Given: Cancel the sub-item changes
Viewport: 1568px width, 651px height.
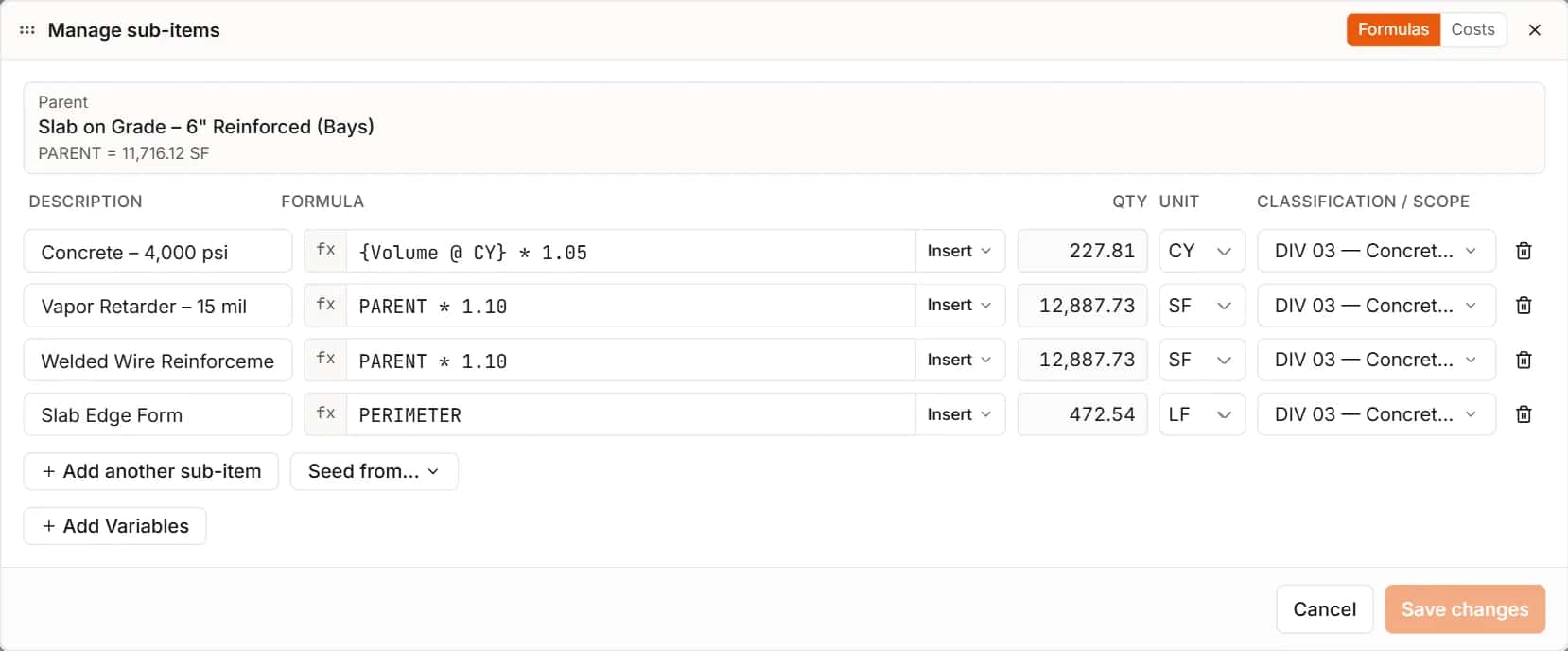Looking at the screenshot, I should 1324,609.
